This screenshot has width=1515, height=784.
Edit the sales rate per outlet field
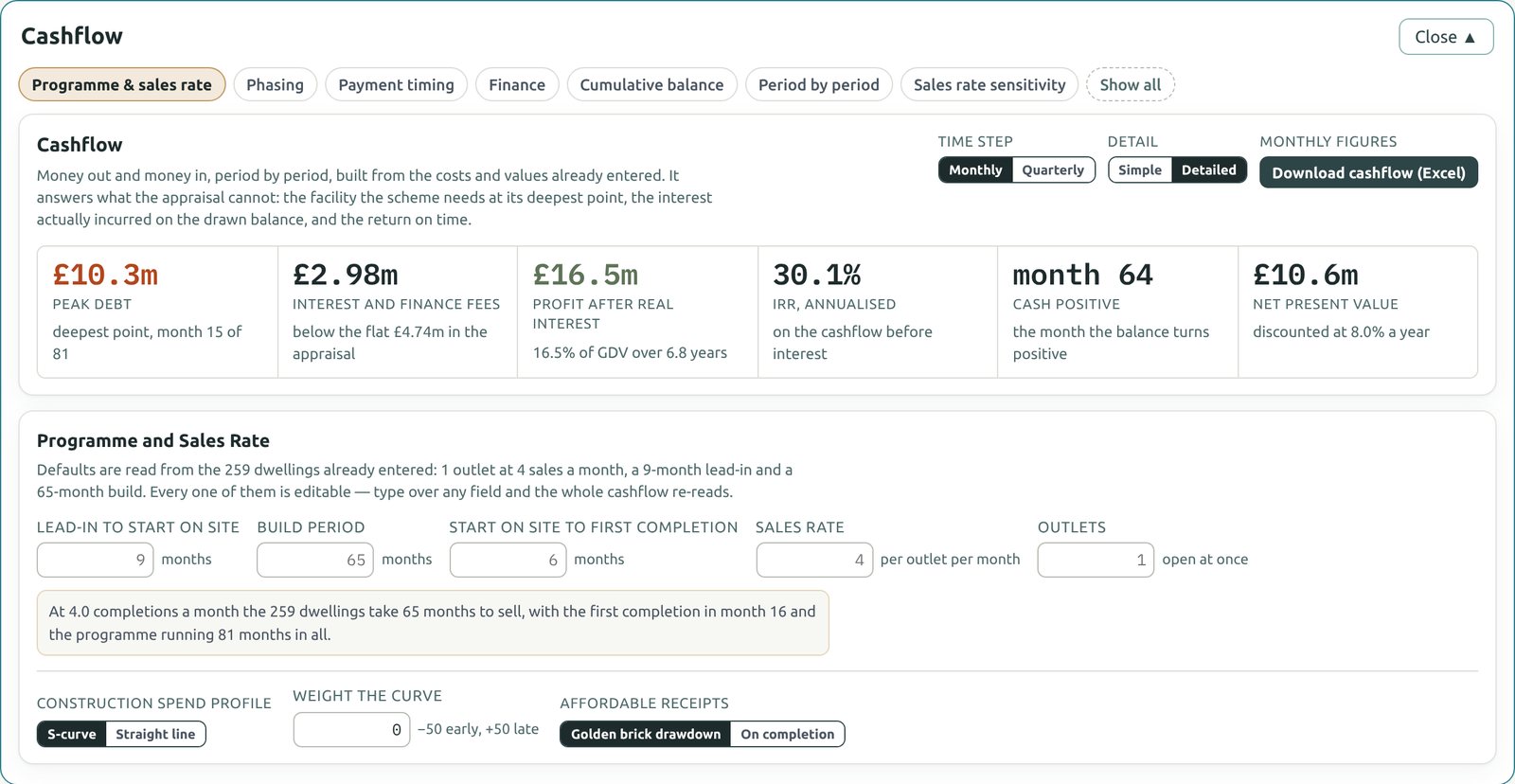(814, 560)
